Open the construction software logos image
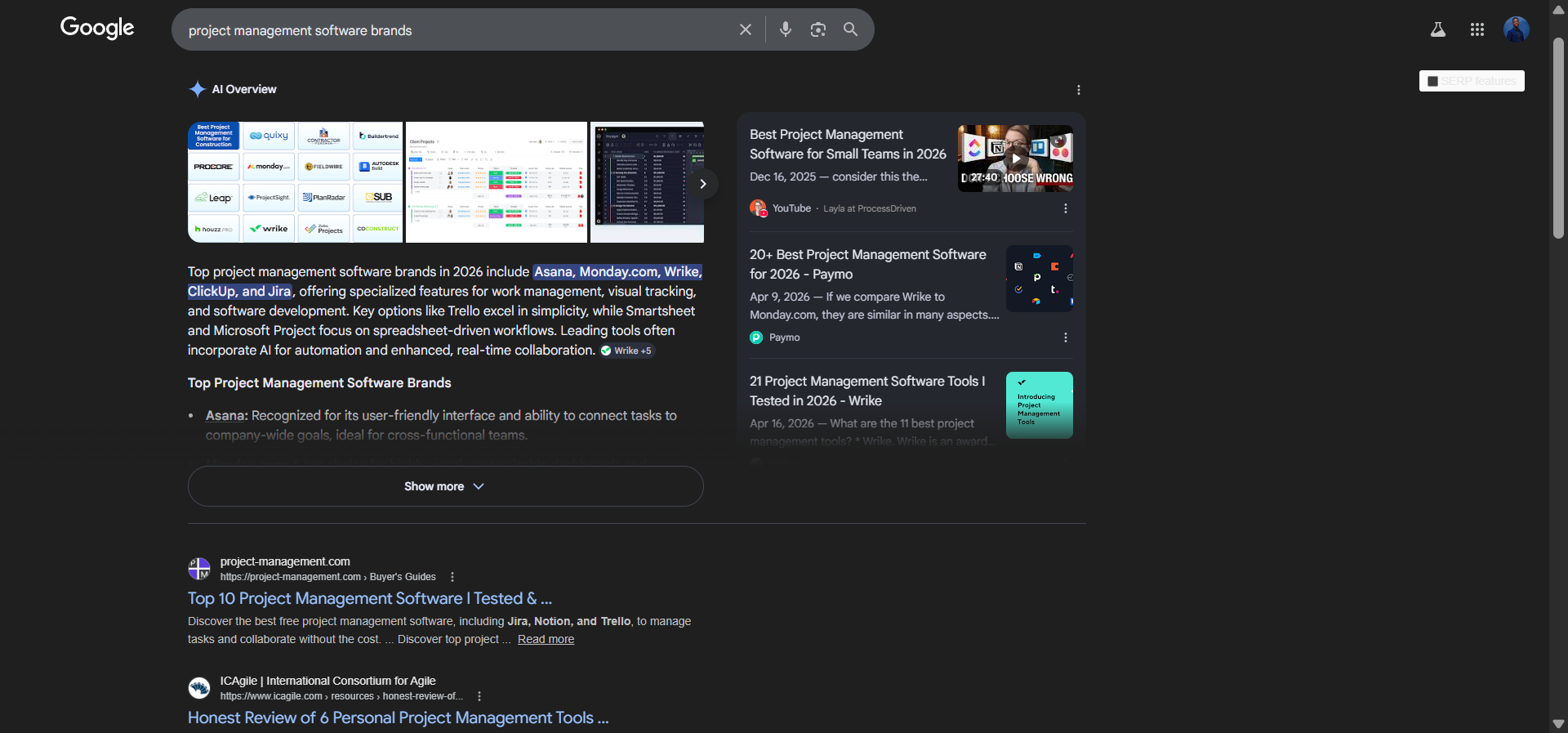 tap(295, 182)
